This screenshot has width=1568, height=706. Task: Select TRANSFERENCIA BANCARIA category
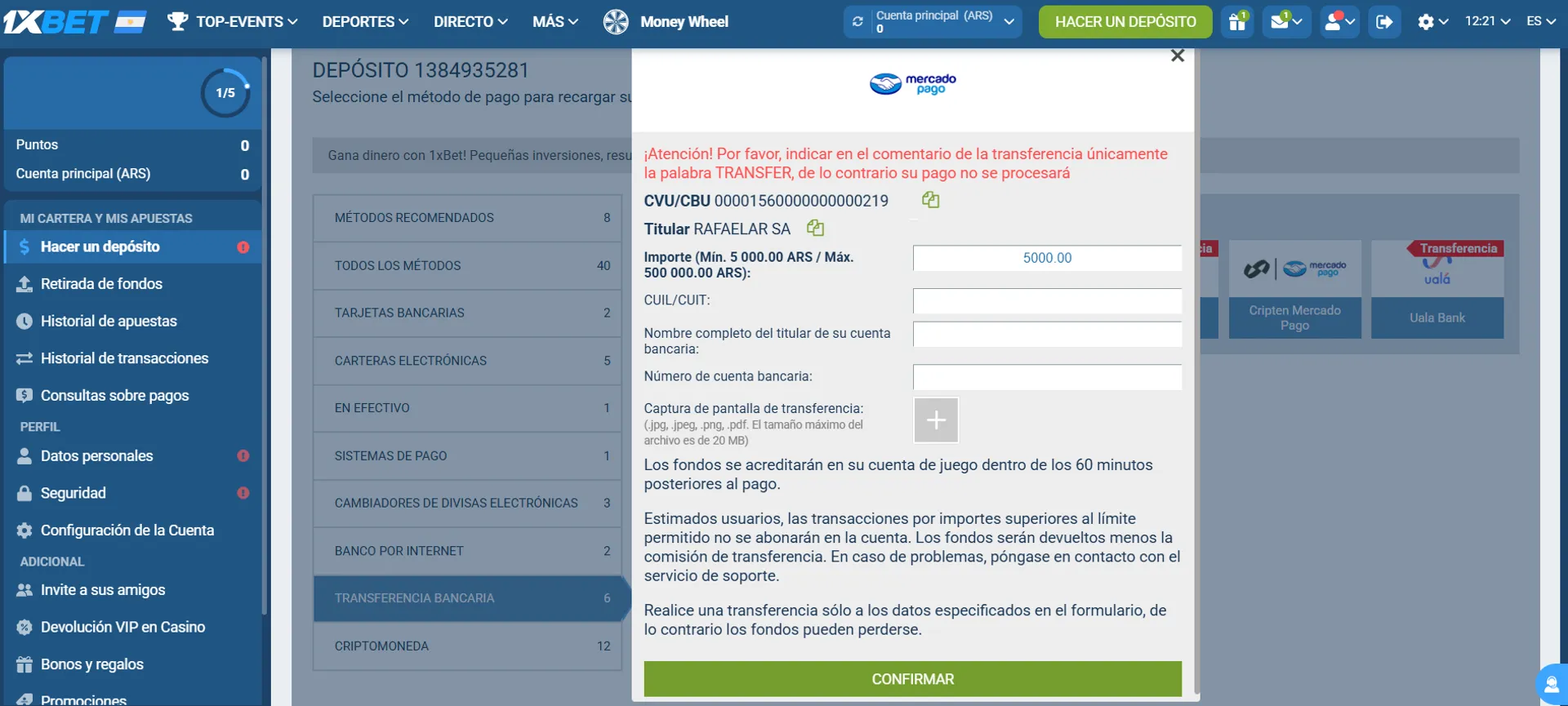pos(470,598)
